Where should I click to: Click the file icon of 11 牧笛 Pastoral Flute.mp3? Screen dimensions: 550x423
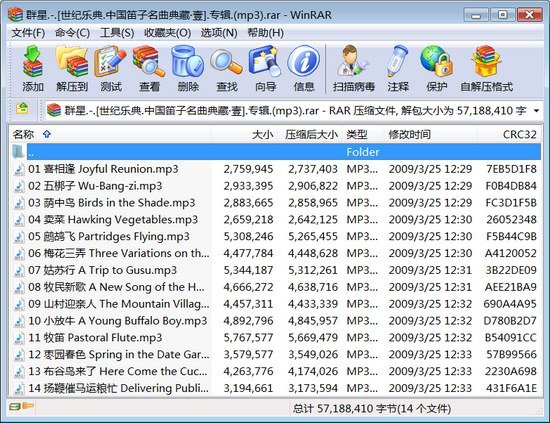pos(19,338)
